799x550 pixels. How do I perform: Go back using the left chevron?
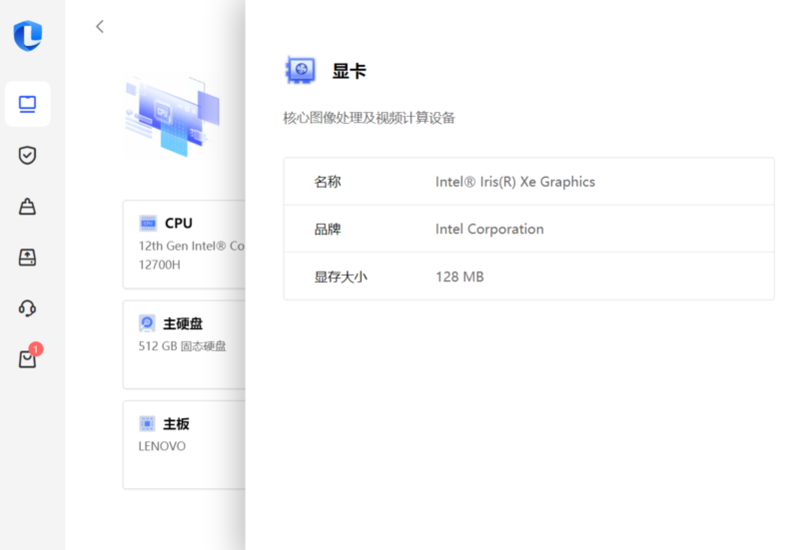(99, 27)
